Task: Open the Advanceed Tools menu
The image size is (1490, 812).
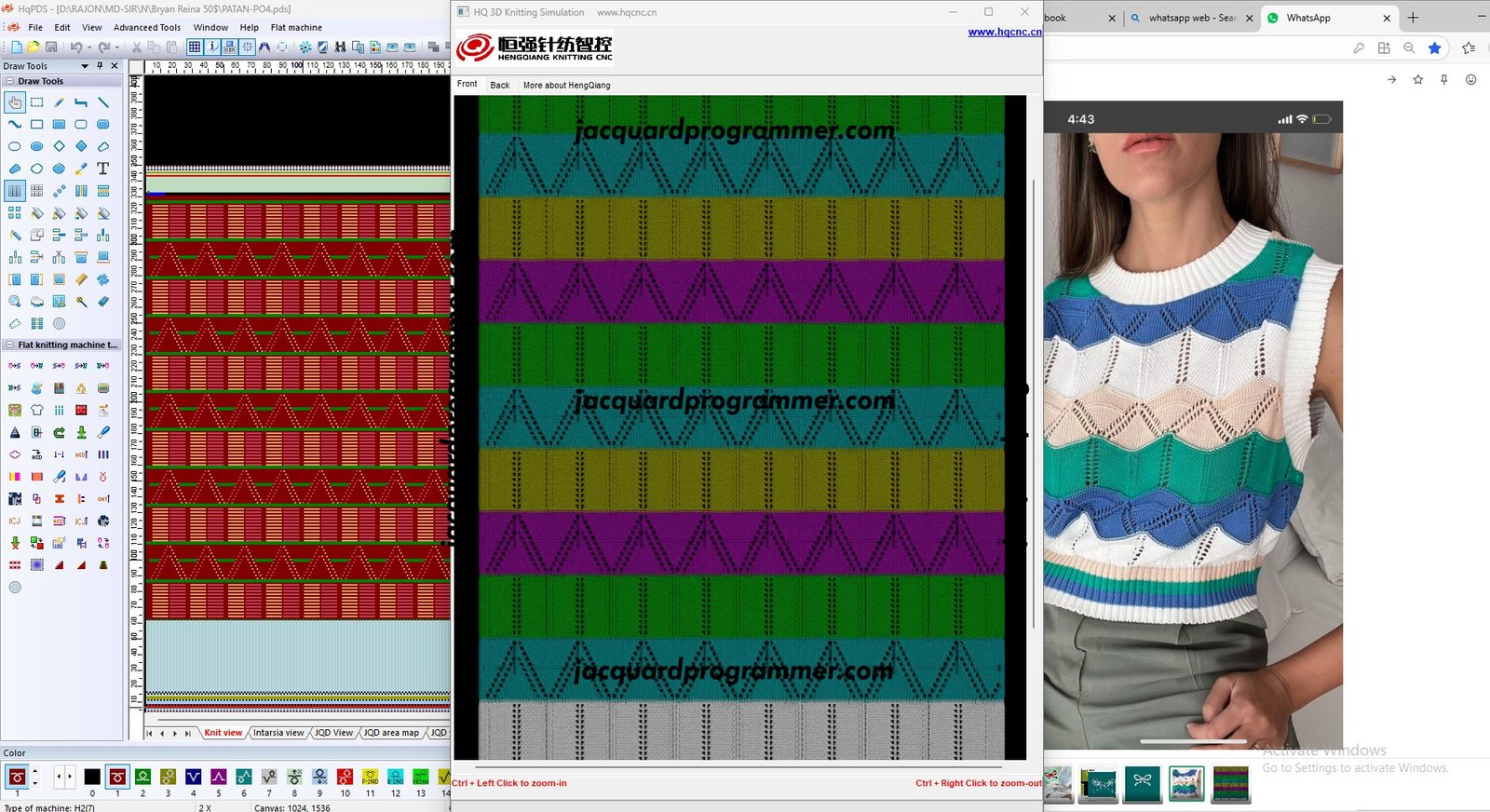Action: coord(146,28)
